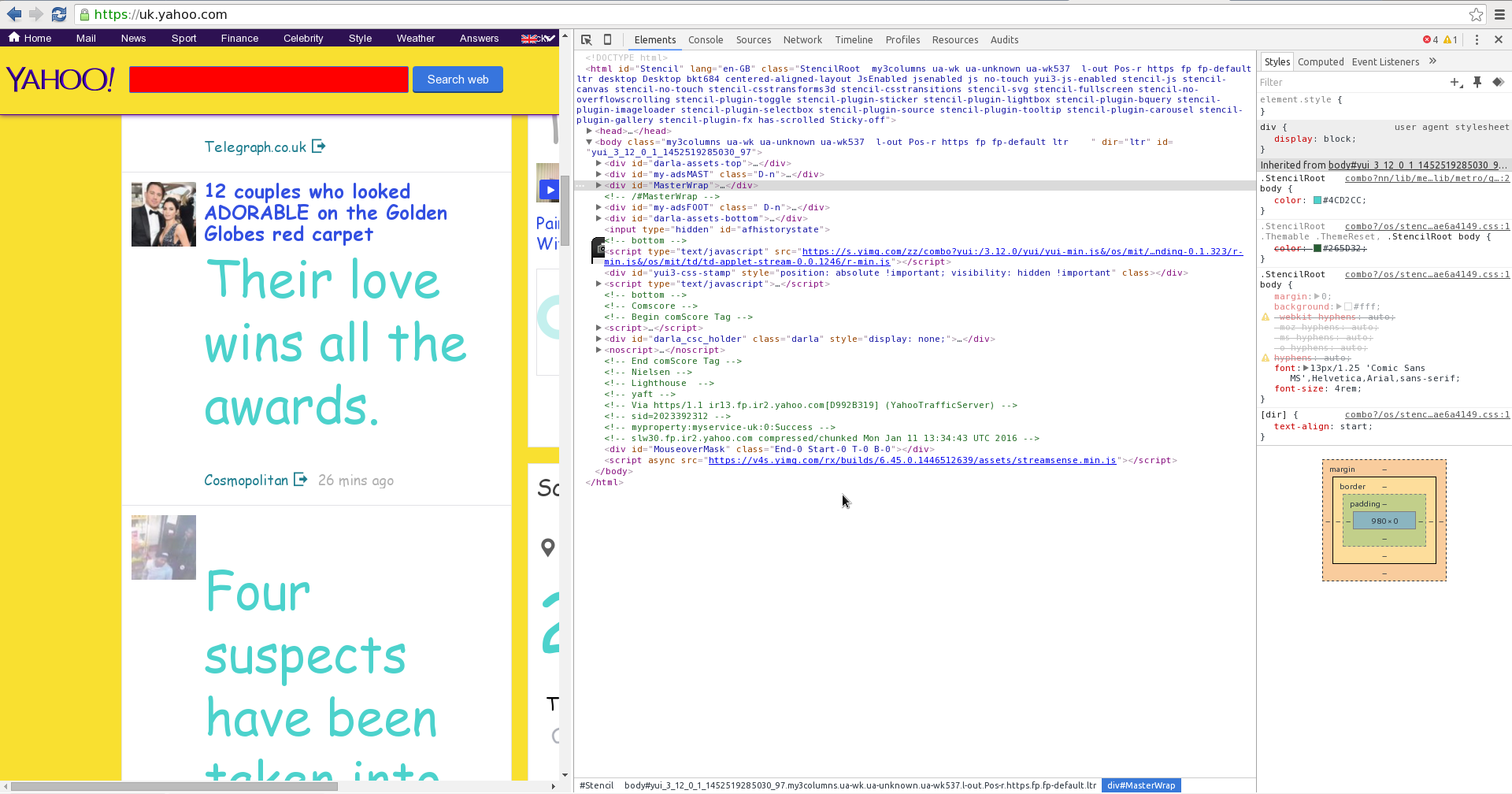1512x794 pixels.
Task: Expand the darla_csc_holder div
Action: click(x=598, y=339)
